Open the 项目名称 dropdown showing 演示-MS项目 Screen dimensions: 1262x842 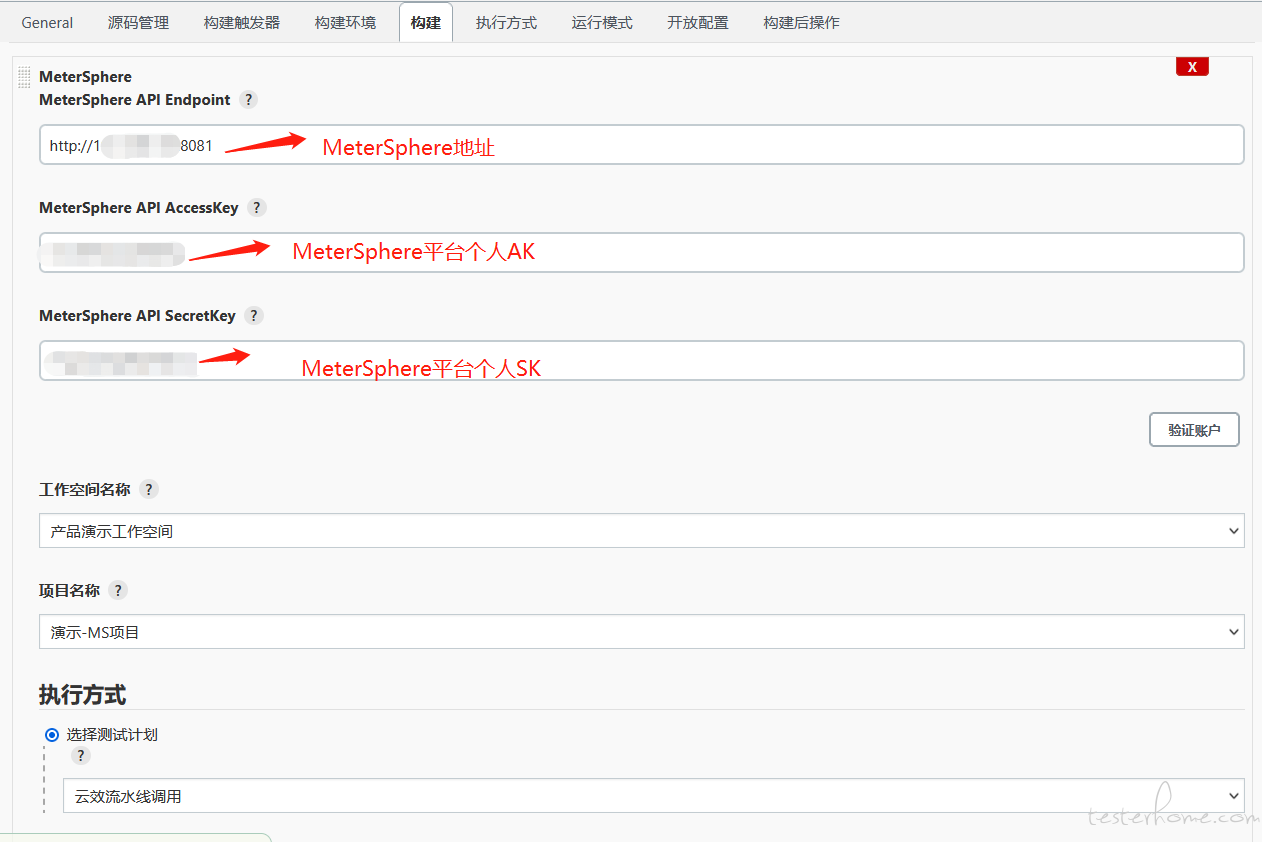(642, 632)
